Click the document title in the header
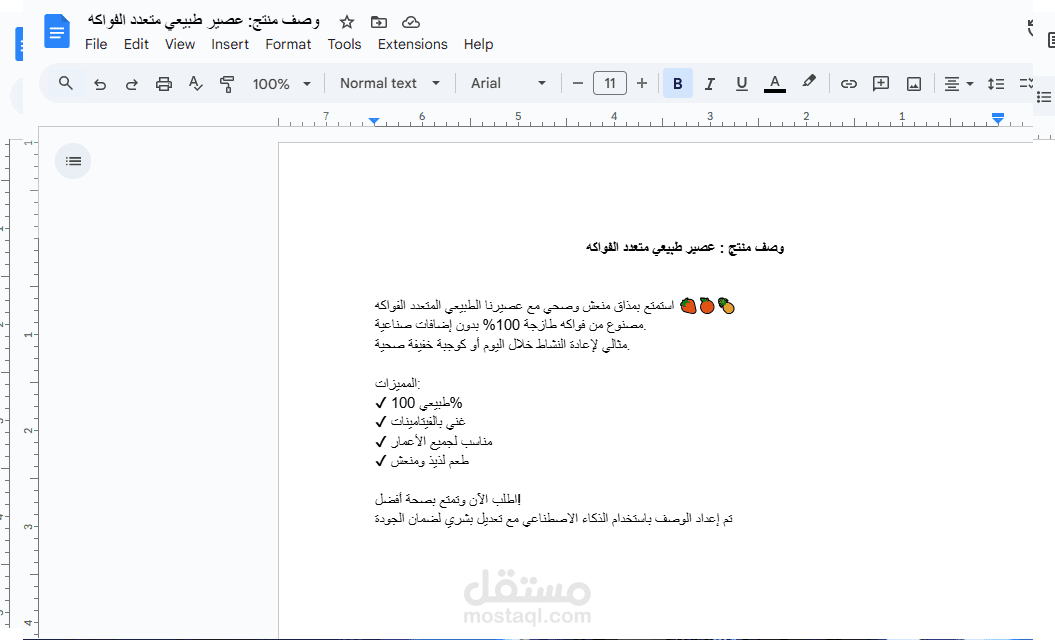The width and height of the screenshot is (1055, 640). (x=203, y=21)
